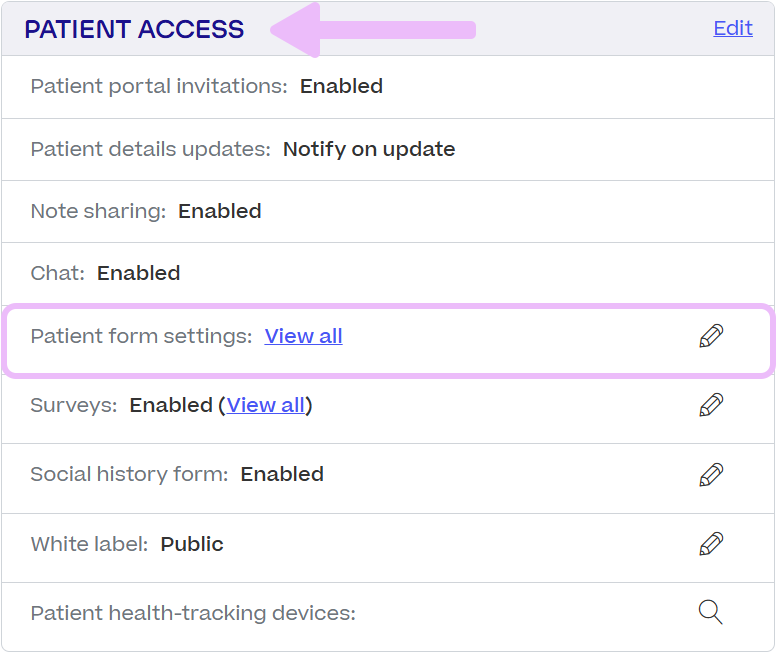Edit Surveys using the pencil icon
Screen dimensions: 776x653
coord(711,405)
